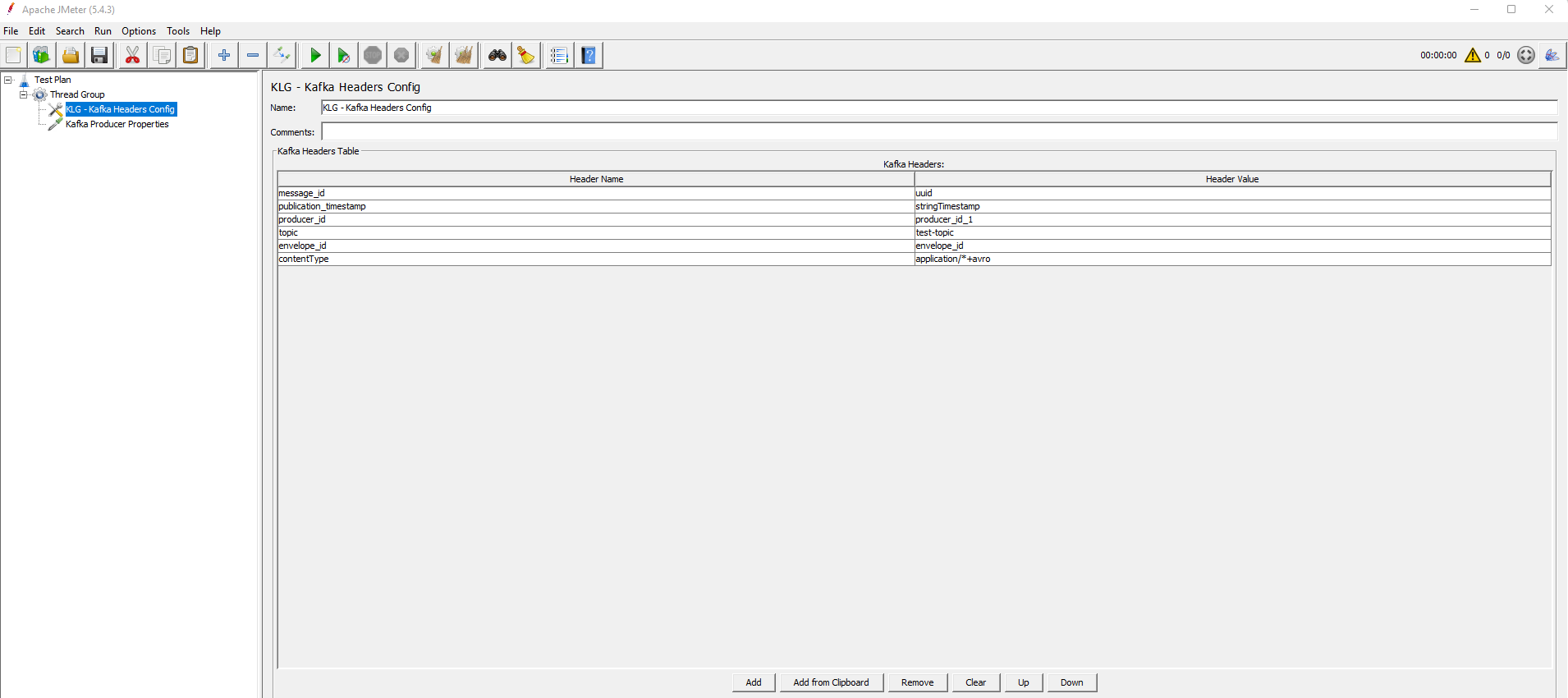Save the test plan with disk icon

[x=99, y=55]
